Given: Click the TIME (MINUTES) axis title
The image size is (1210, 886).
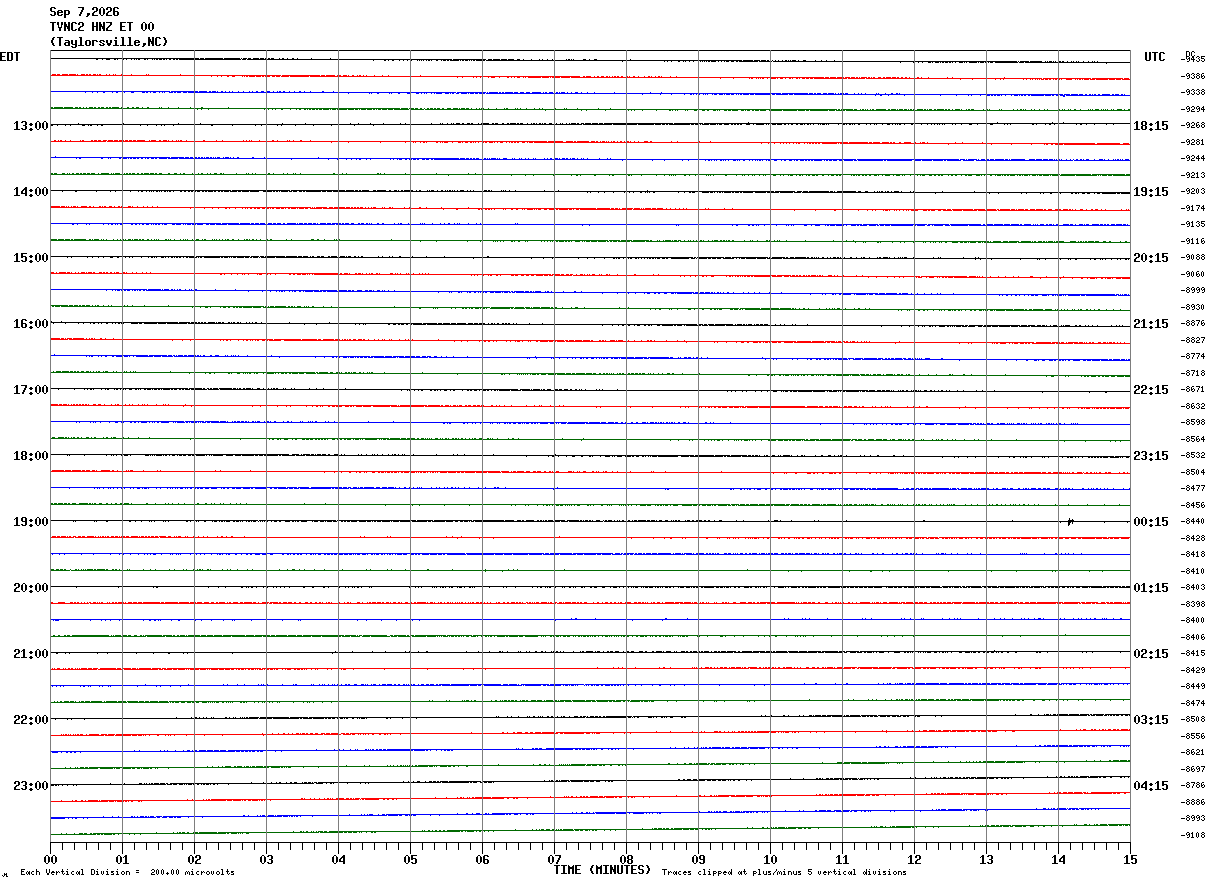Looking at the screenshot, I should point(602,870).
